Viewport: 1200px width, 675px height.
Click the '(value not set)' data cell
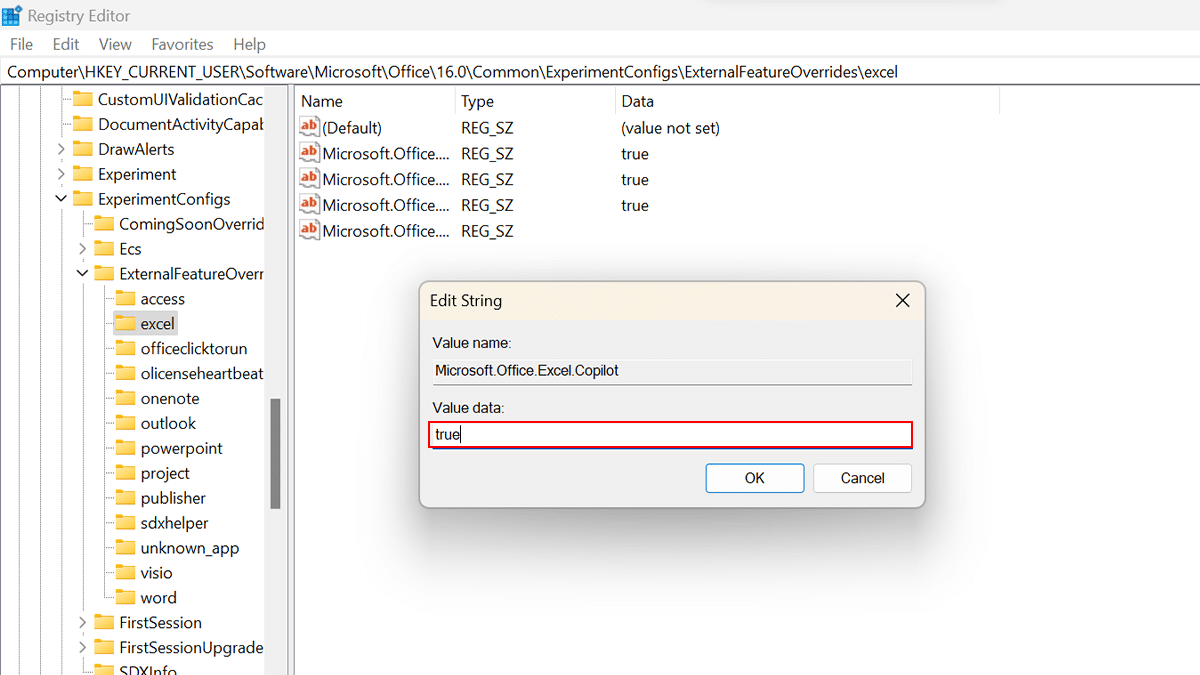tap(670, 128)
